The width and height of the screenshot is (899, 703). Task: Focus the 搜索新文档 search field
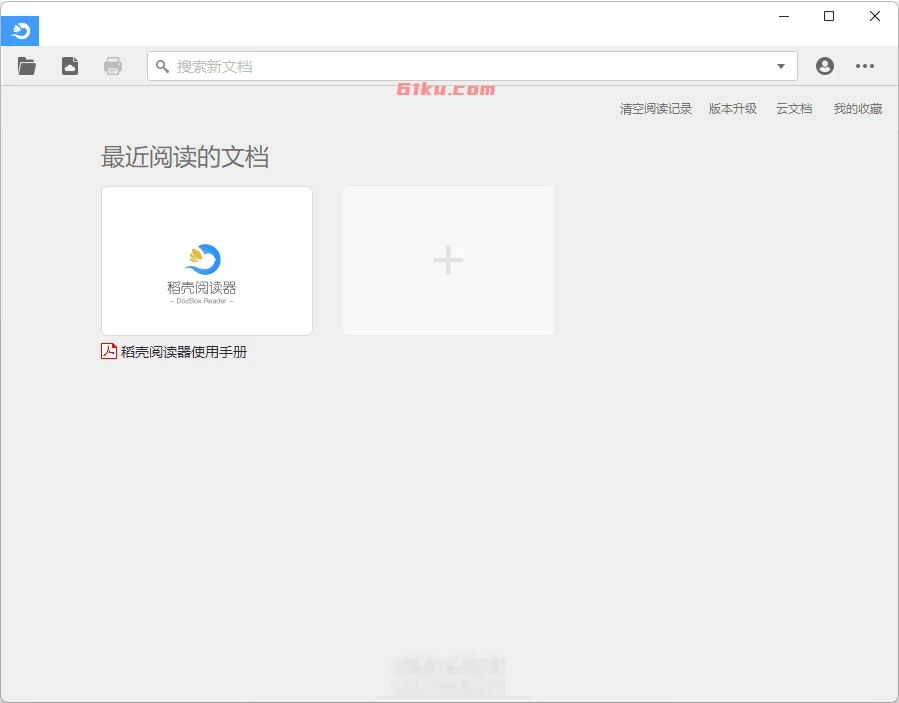click(x=472, y=67)
